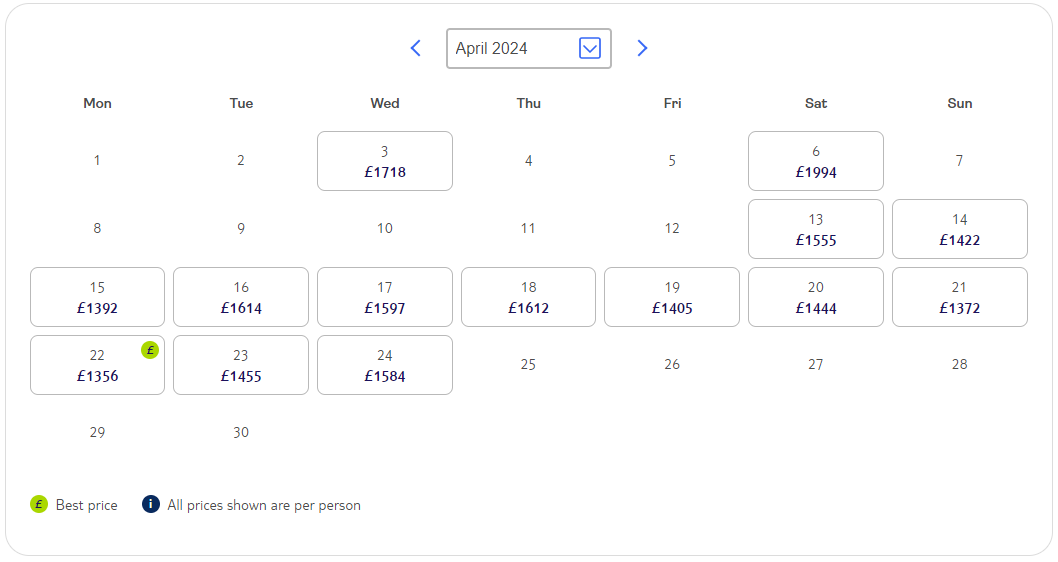Select April 24 priced at £1584

click(385, 365)
